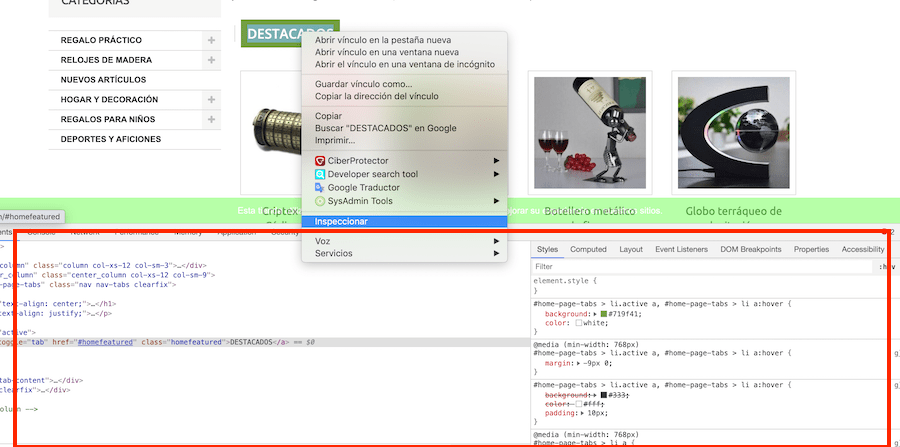Open the RELOJES DE MADERA category link
Image resolution: width=900 pixels, height=447 pixels.
click(x=106, y=60)
